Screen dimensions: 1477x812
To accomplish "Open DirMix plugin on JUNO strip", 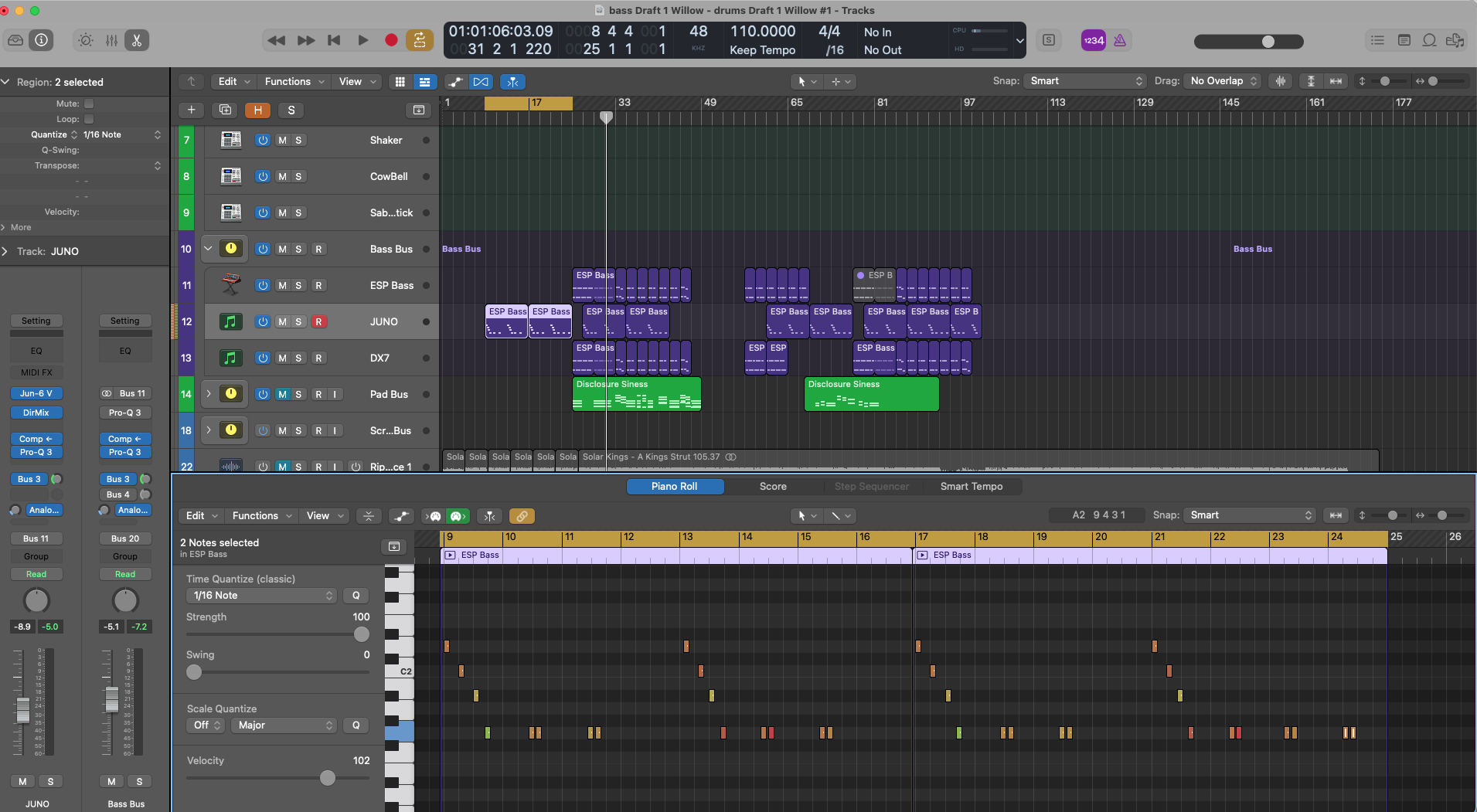I will [36, 413].
